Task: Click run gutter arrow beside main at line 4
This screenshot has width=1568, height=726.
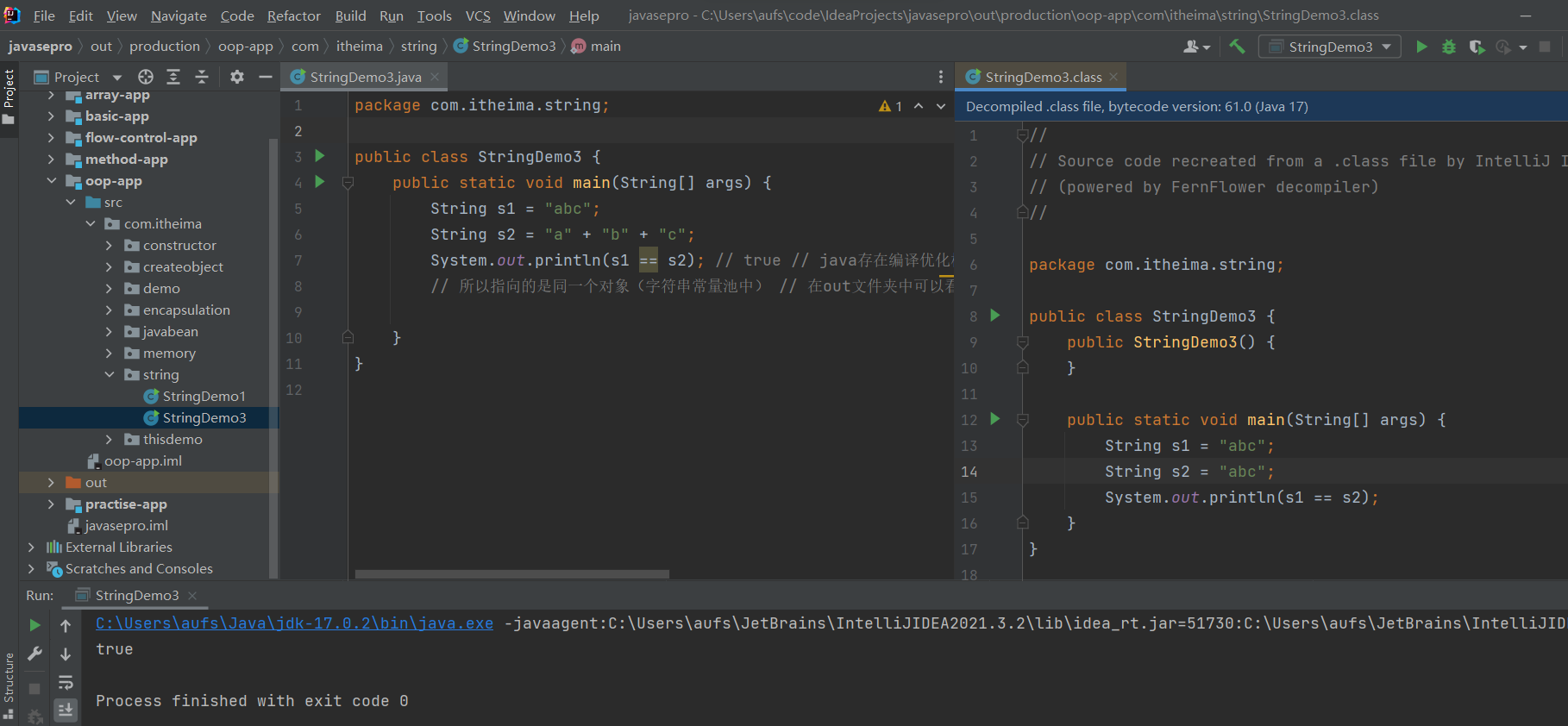Action: [x=320, y=182]
